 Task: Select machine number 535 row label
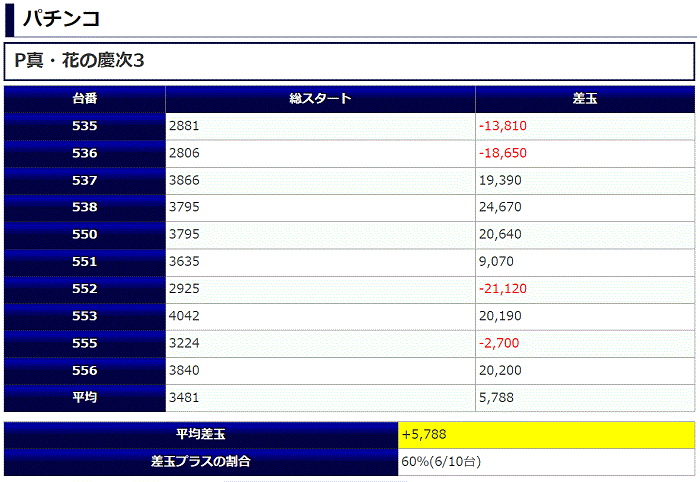[85, 126]
